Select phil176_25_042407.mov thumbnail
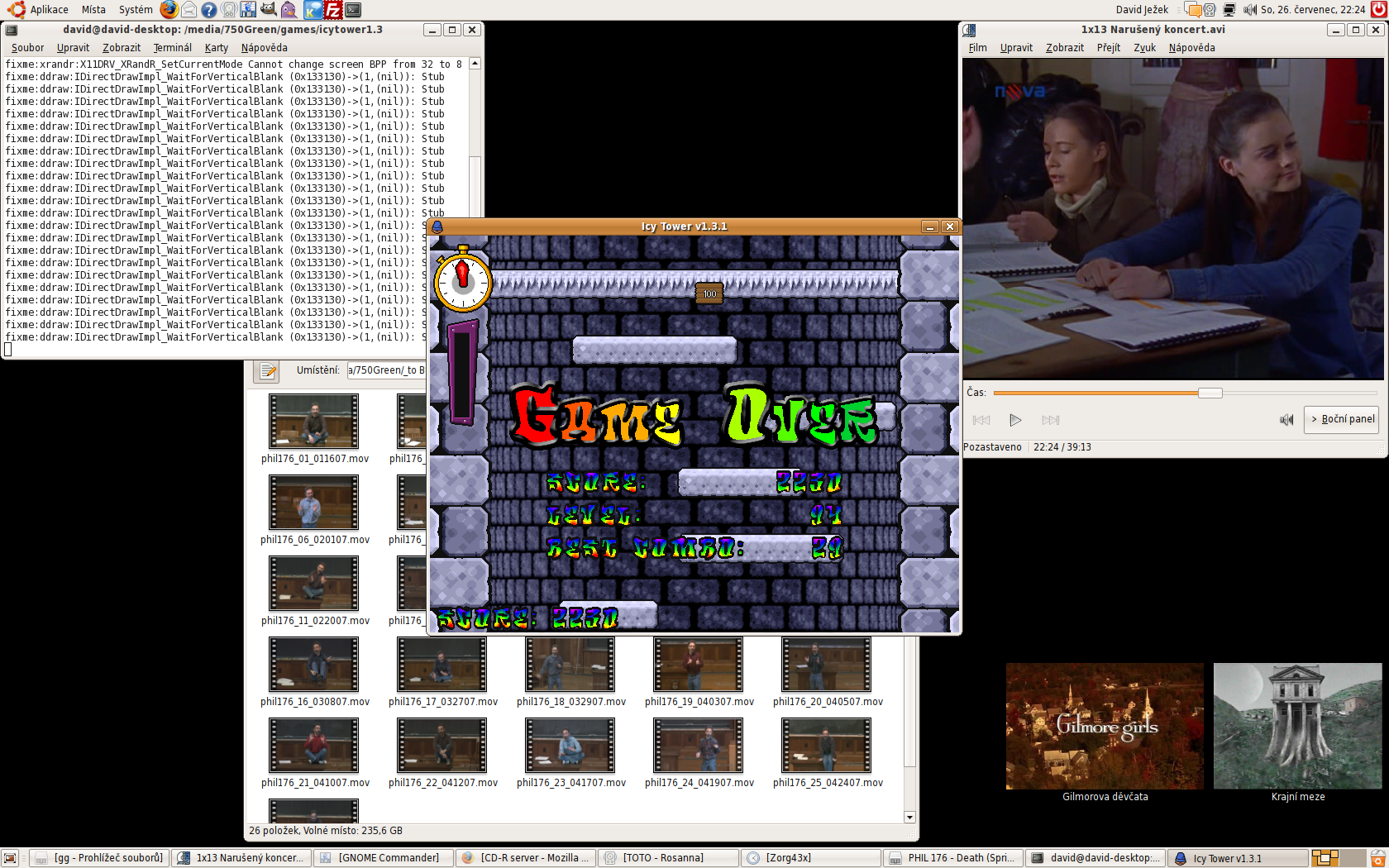Viewport: 1389px width, 868px height. (x=827, y=745)
